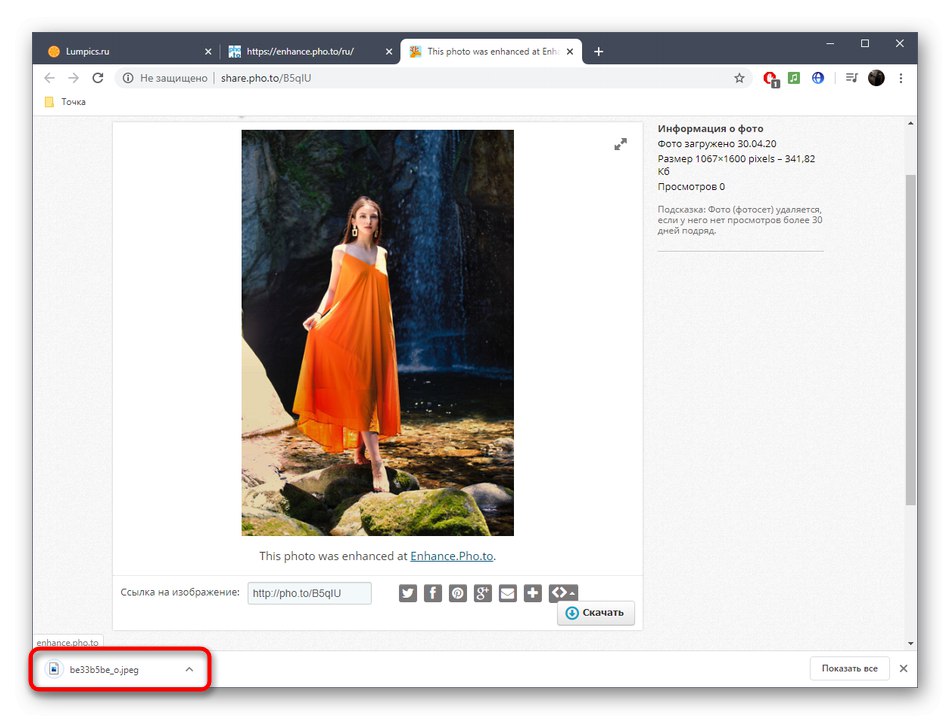Click scrollbar down arrow

[911, 644]
